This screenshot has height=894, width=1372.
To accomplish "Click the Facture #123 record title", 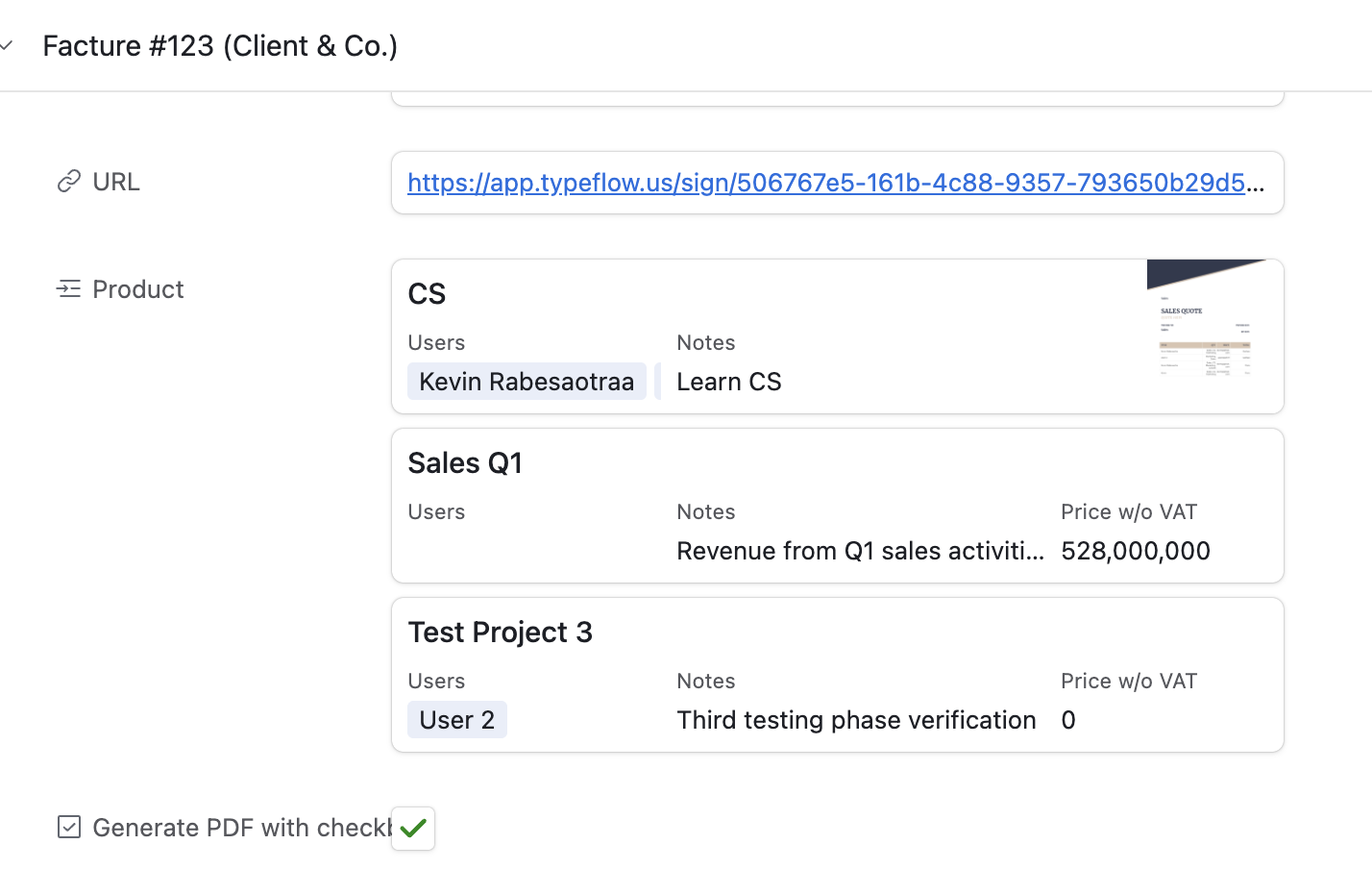I will (x=220, y=46).
